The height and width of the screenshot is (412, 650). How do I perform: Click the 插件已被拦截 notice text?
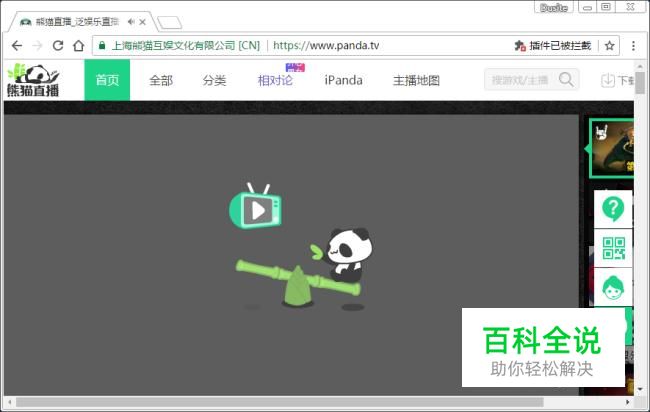tap(560, 46)
